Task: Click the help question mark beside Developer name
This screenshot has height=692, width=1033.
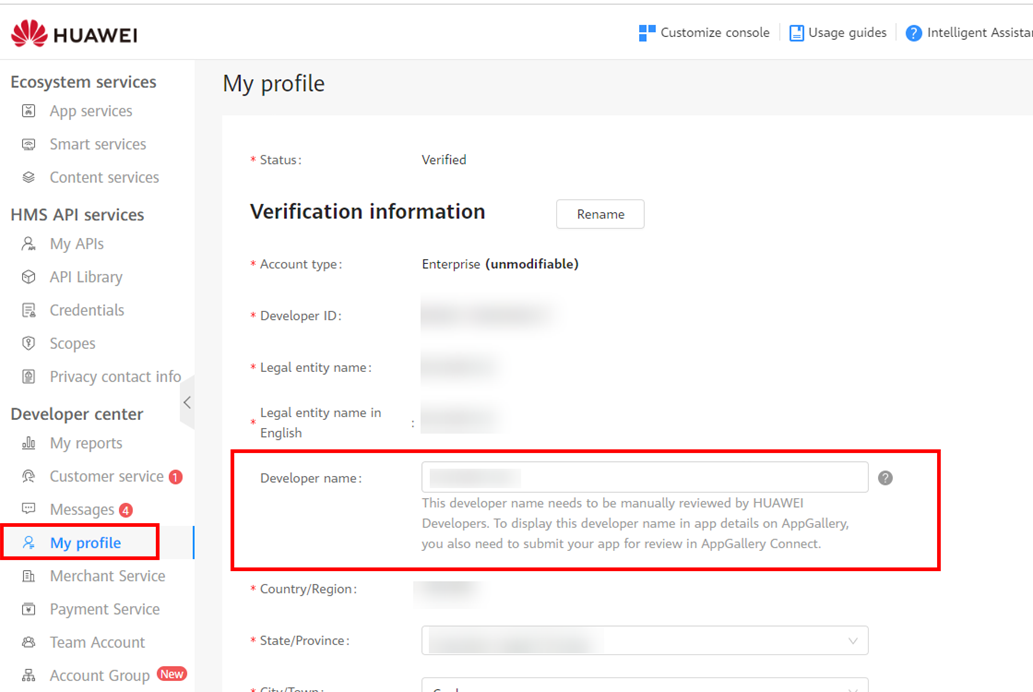Action: tap(885, 477)
